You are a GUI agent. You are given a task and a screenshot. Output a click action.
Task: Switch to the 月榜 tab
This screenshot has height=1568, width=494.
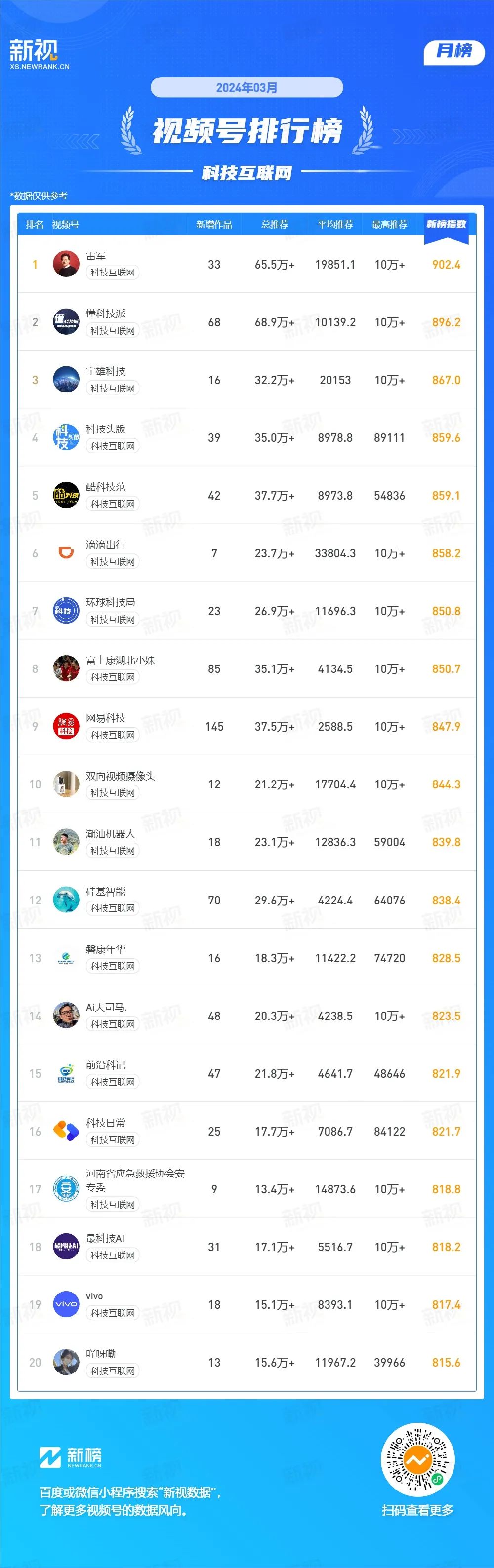454,51
